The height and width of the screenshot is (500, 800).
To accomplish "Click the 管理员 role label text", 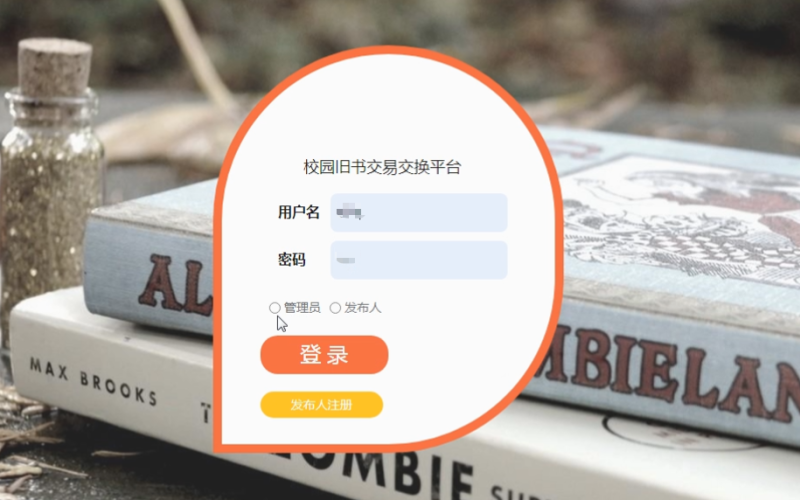I will (302, 308).
